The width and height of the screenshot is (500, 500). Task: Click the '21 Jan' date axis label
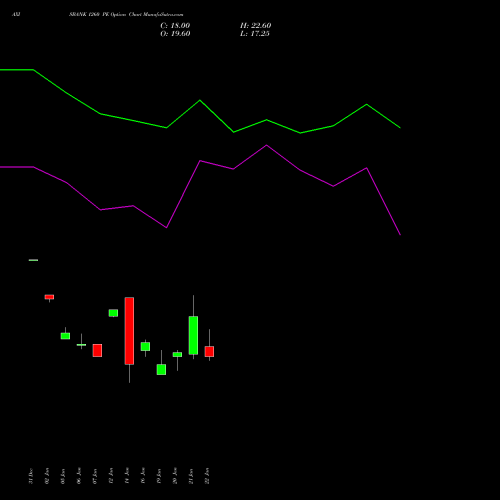coord(191,476)
